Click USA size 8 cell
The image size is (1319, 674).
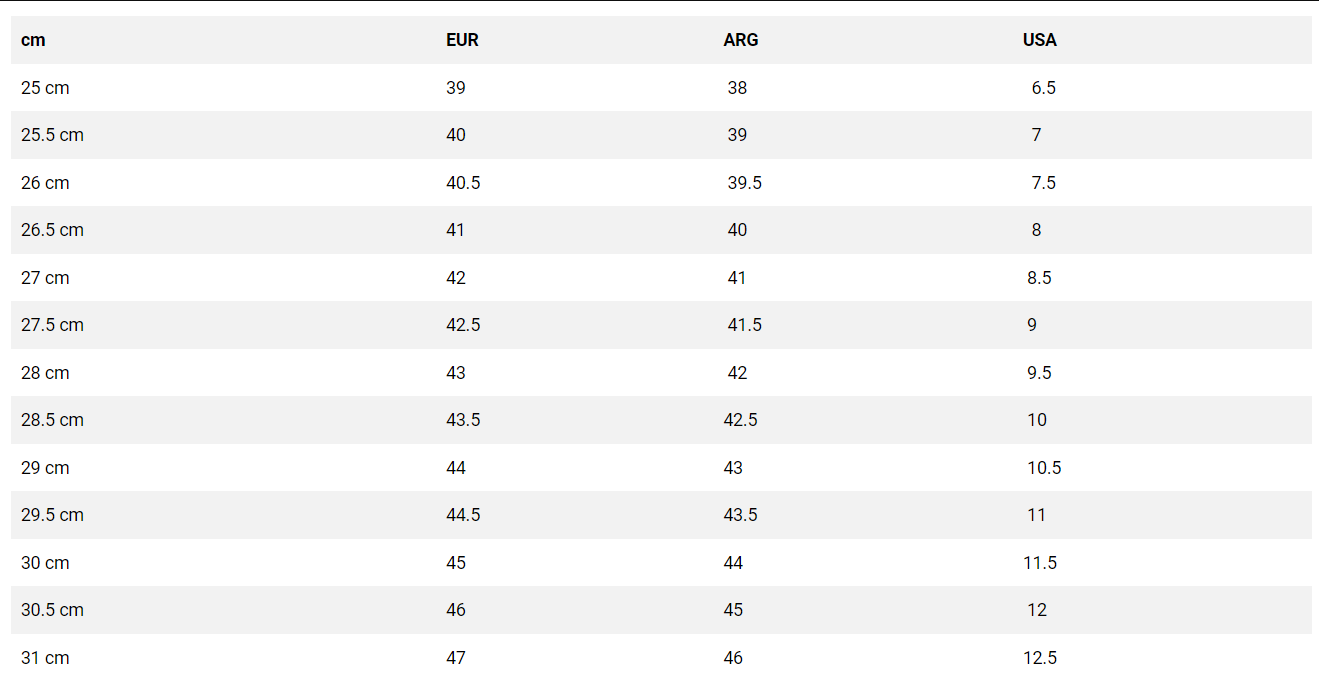pyautogui.click(x=1036, y=230)
